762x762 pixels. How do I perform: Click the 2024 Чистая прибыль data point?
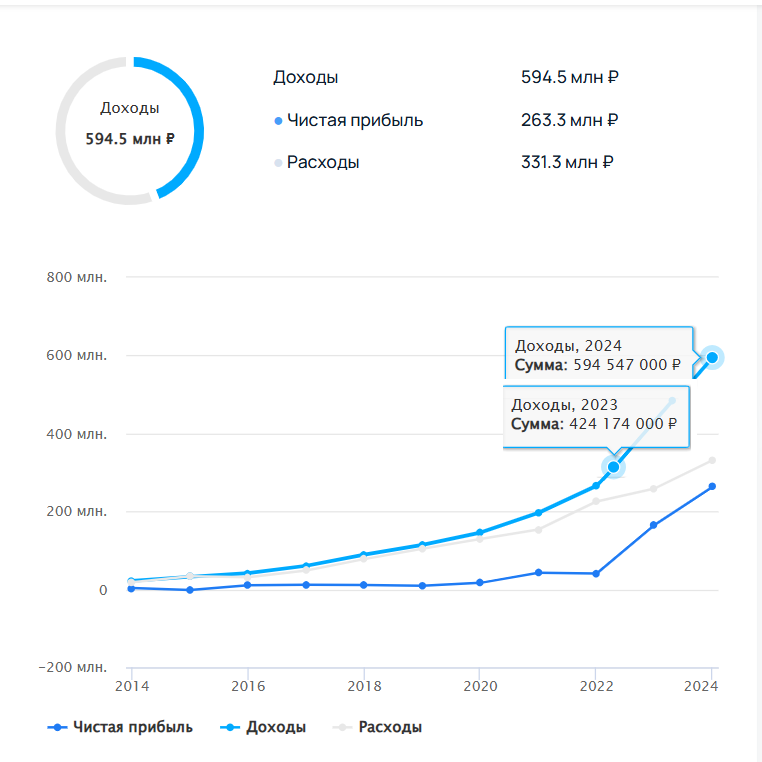click(712, 487)
